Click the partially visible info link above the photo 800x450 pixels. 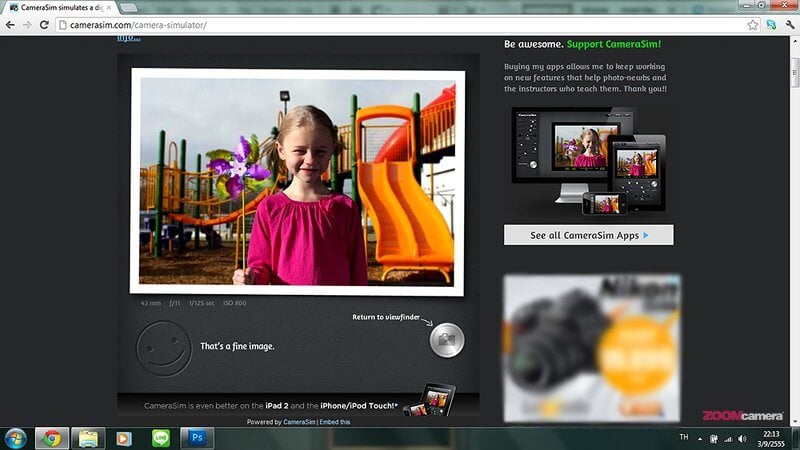(129, 38)
